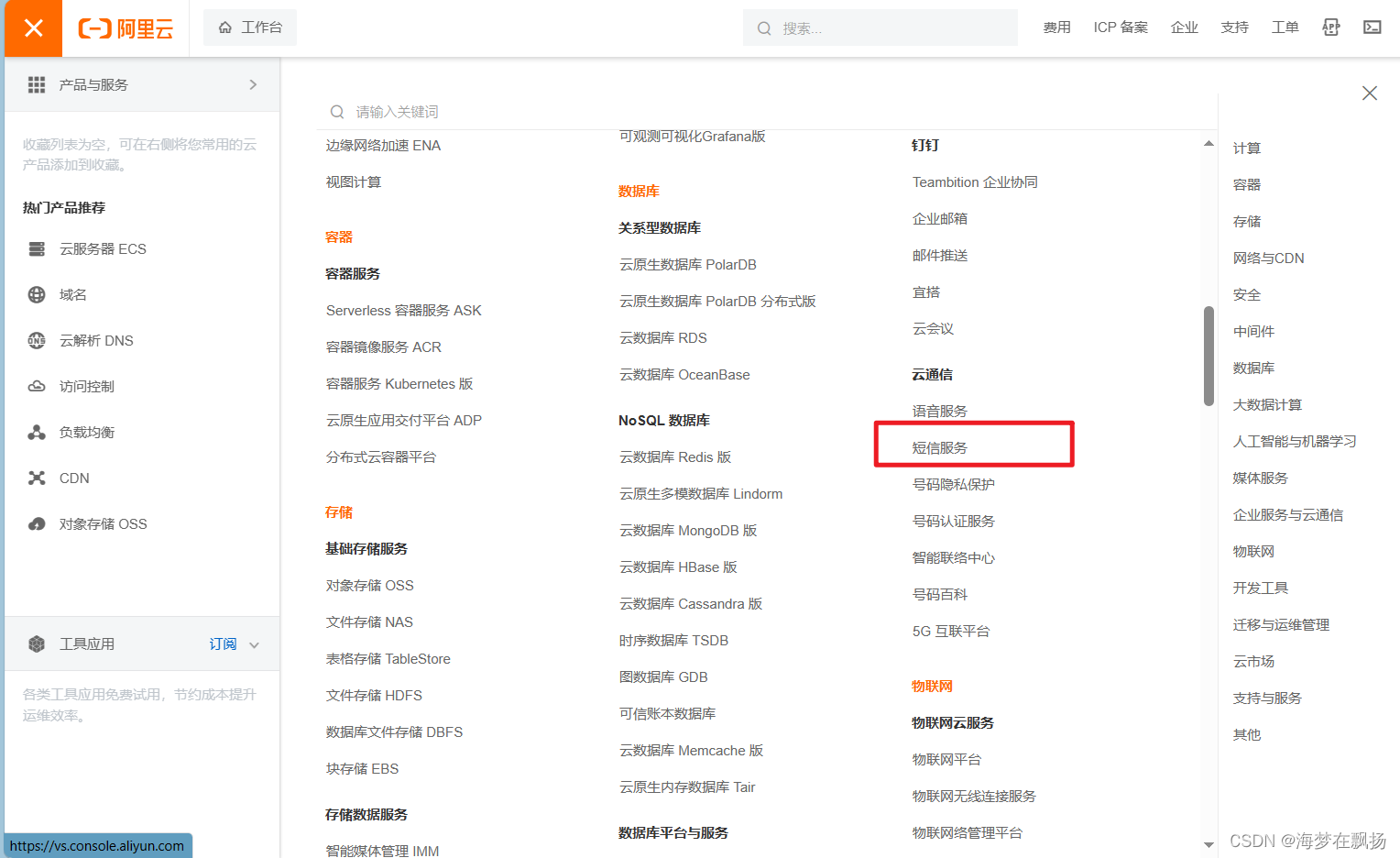This screenshot has height=858, width=1400.
Task: Jump to 网络与CDN category
Action: click(1269, 258)
